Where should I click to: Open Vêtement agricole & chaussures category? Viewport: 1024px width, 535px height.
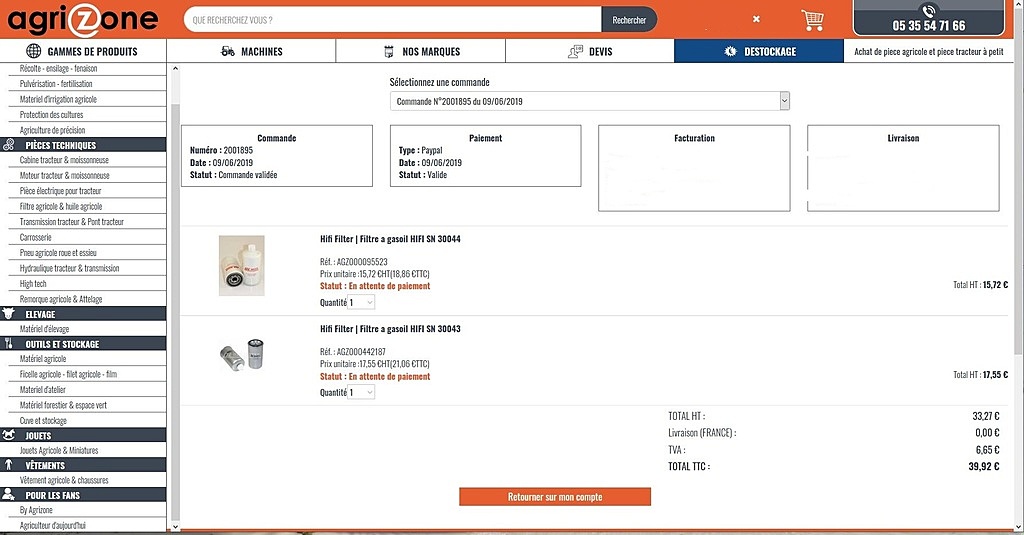(64, 480)
